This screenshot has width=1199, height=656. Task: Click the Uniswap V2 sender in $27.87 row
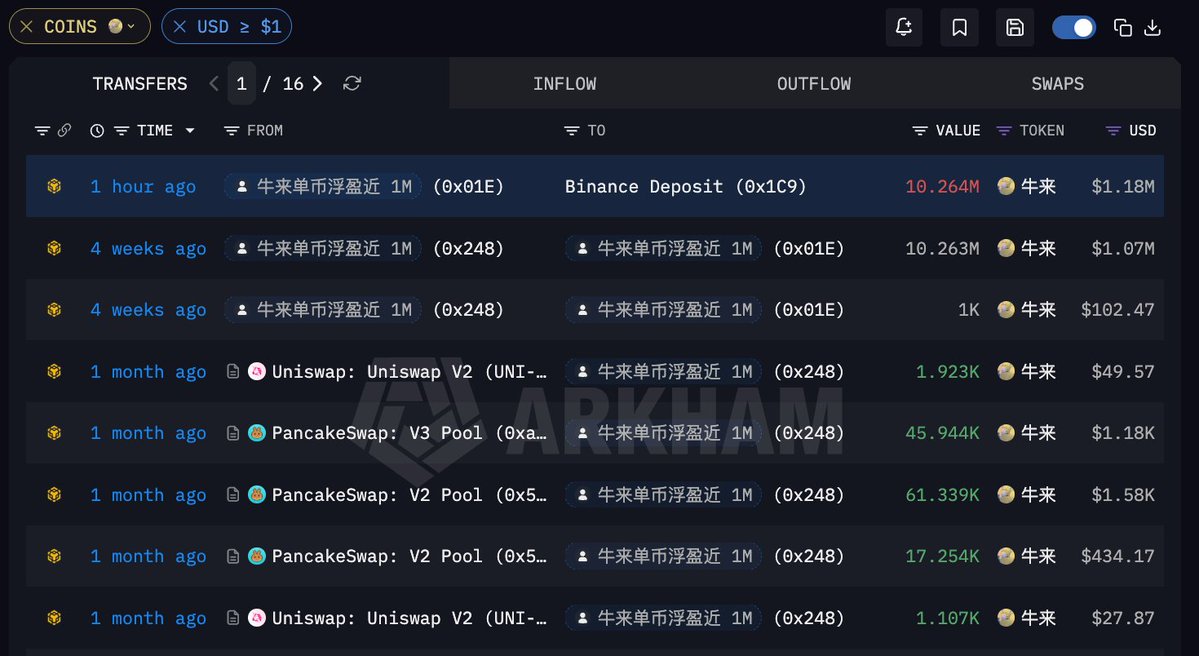409,618
